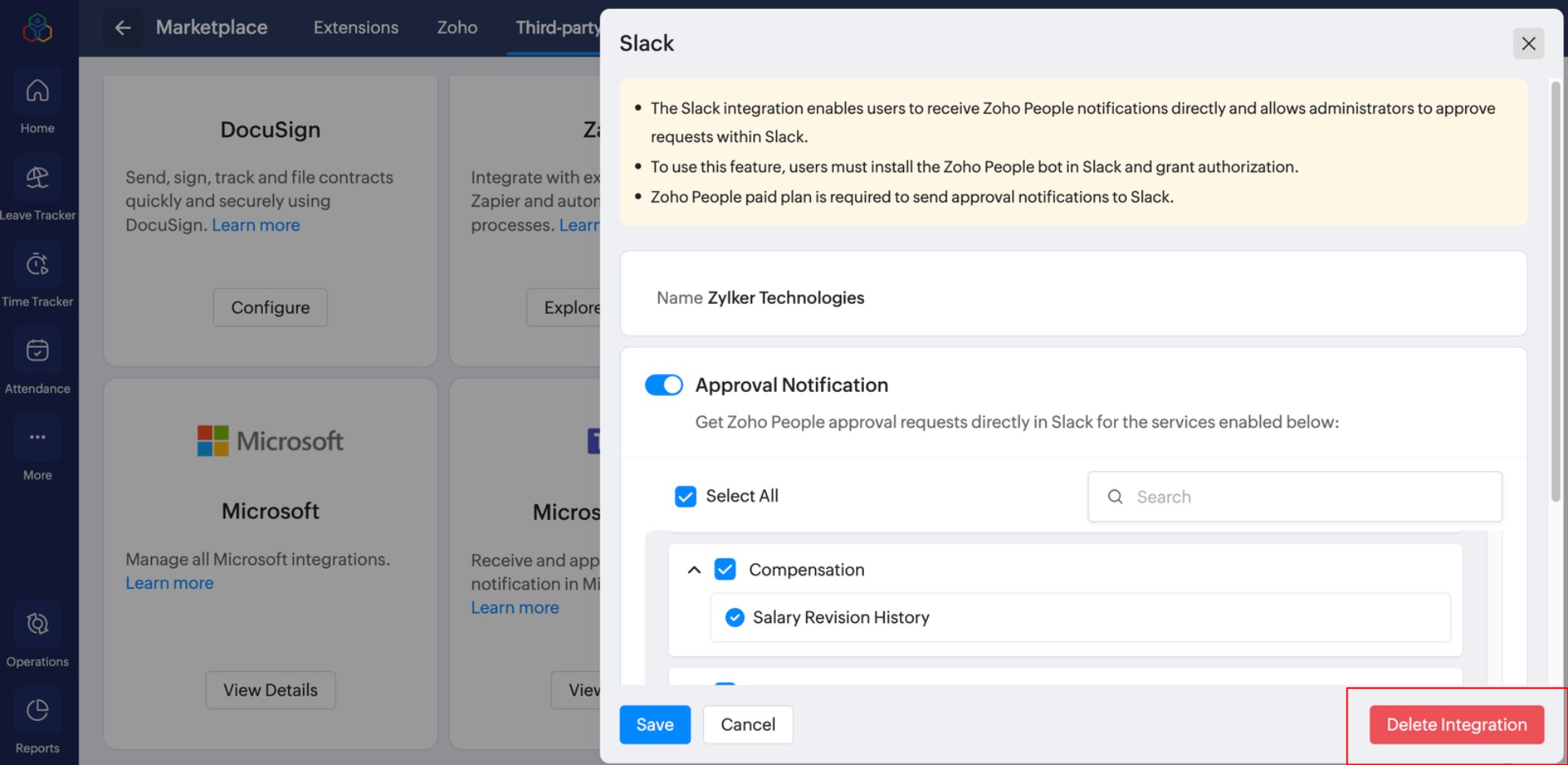Switch to the Zoho tab
The width and height of the screenshot is (1568, 765).
(x=457, y=28)
